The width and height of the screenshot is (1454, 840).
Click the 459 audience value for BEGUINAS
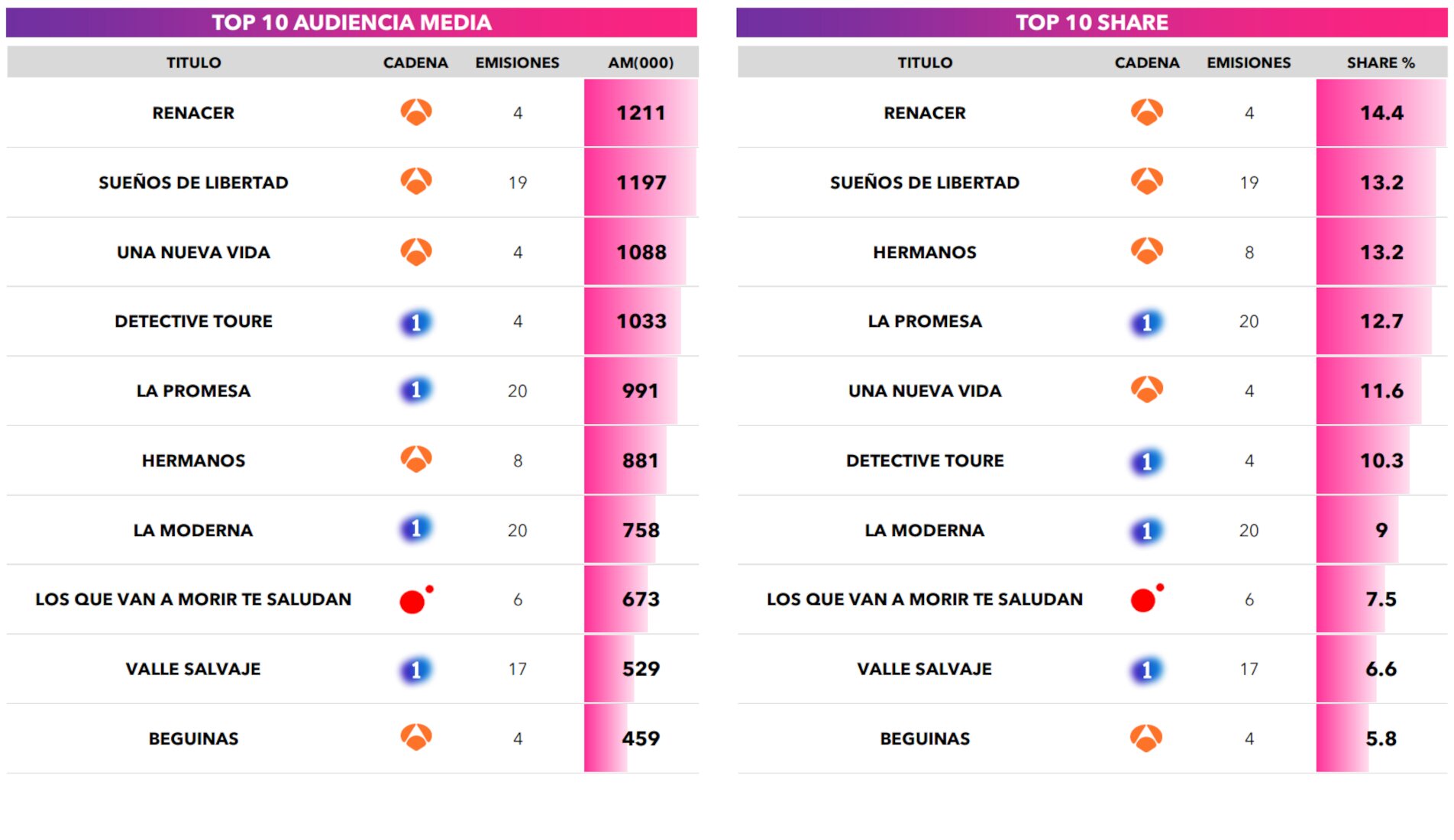click(x=641, y=738)
